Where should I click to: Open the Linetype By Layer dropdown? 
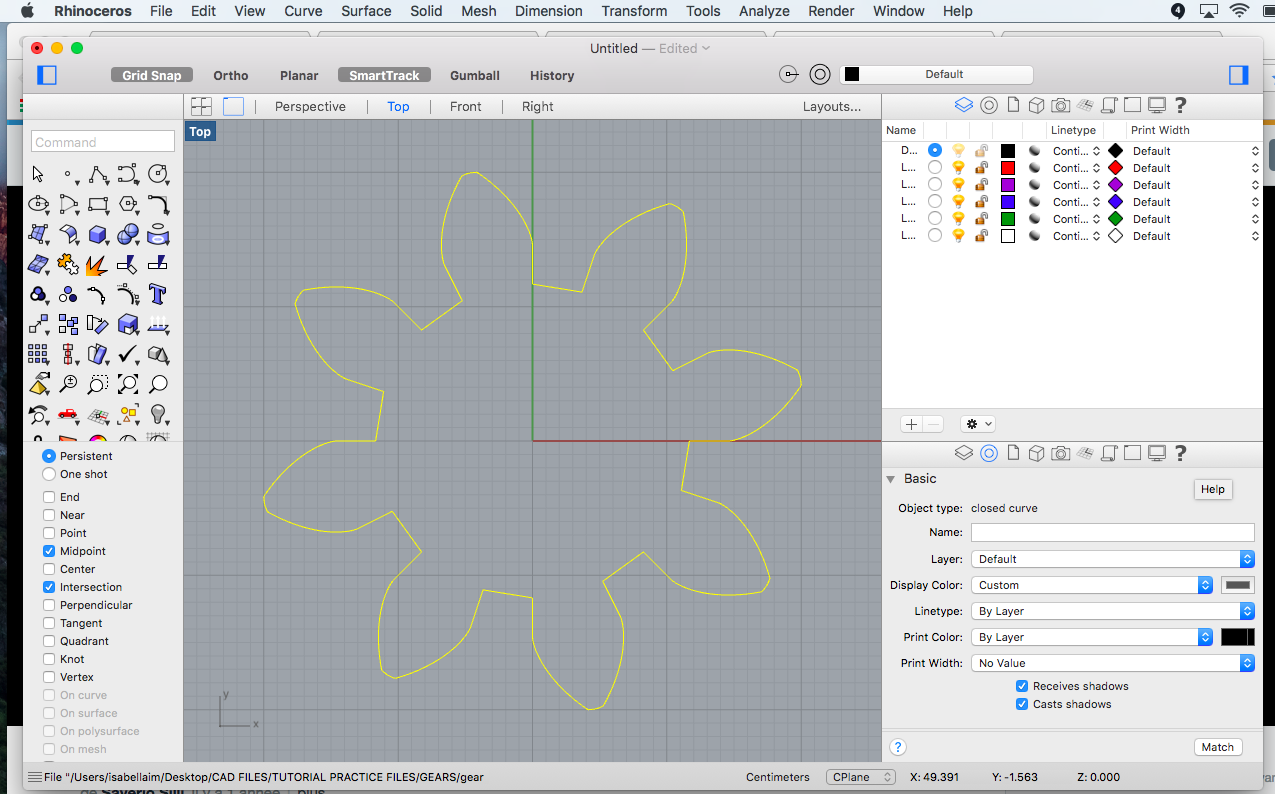pyautogui.click(x=1113, y=611)
